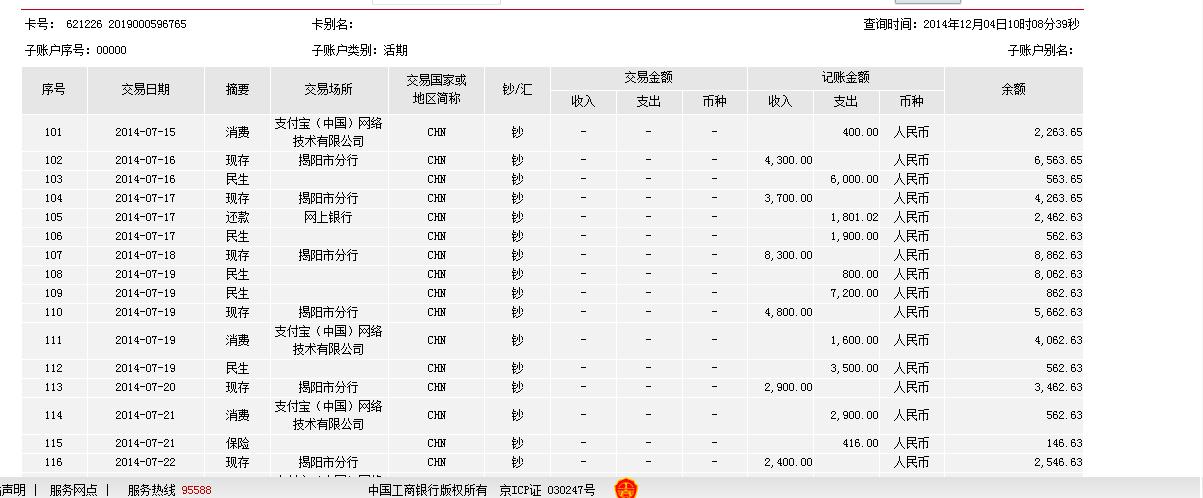The image size is (1203, 498).
Task: Click the 服务热线 95588 hotline text
Action: coord(169,490)
